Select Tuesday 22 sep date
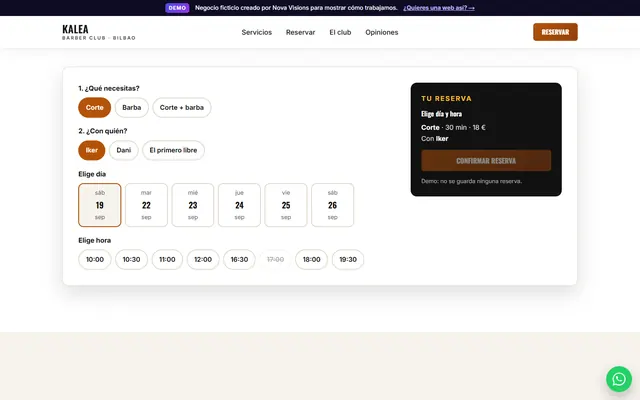 click(146, 205)
